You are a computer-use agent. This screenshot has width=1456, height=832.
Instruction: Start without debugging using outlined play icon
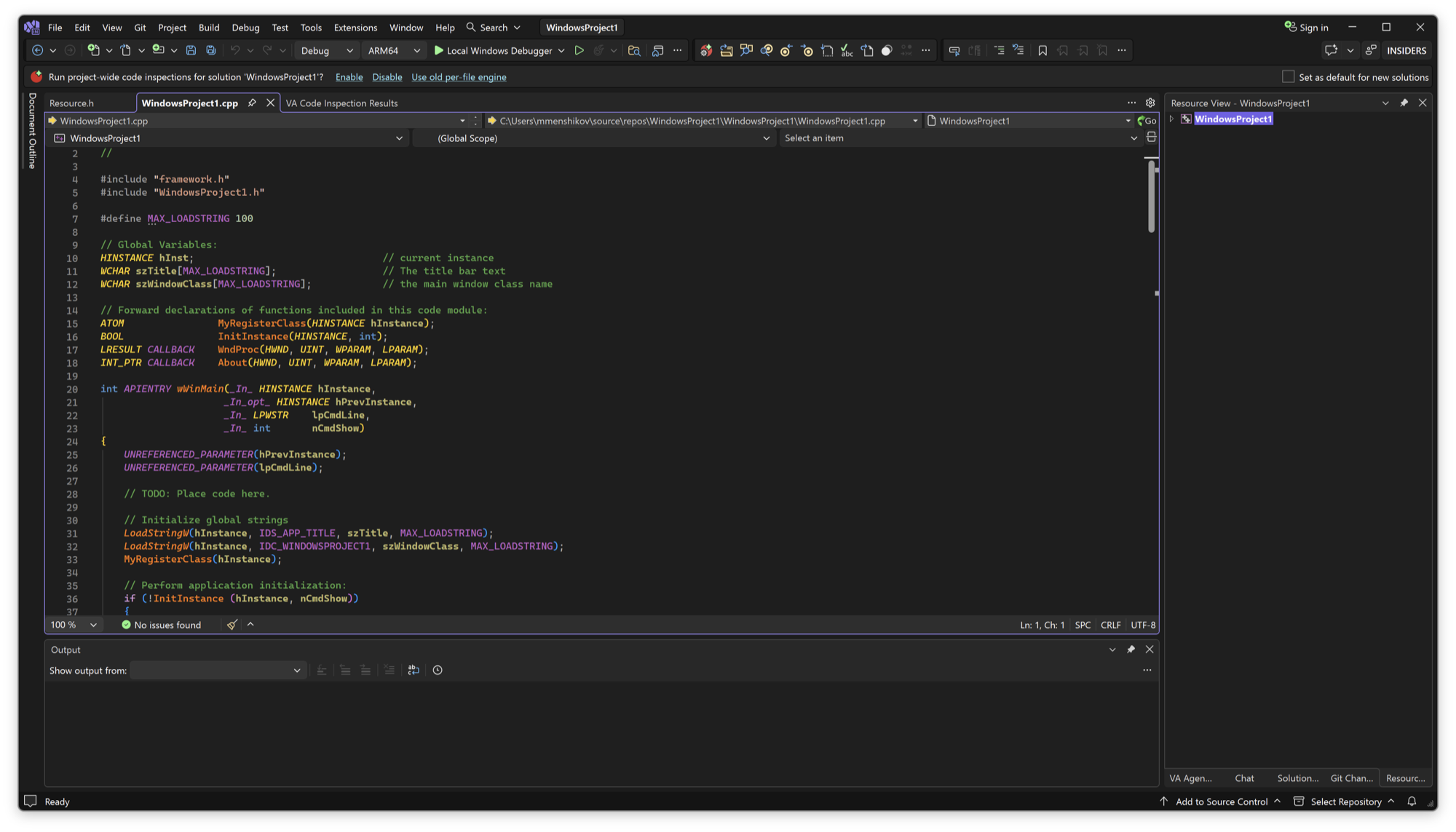[x=579, y=50]
